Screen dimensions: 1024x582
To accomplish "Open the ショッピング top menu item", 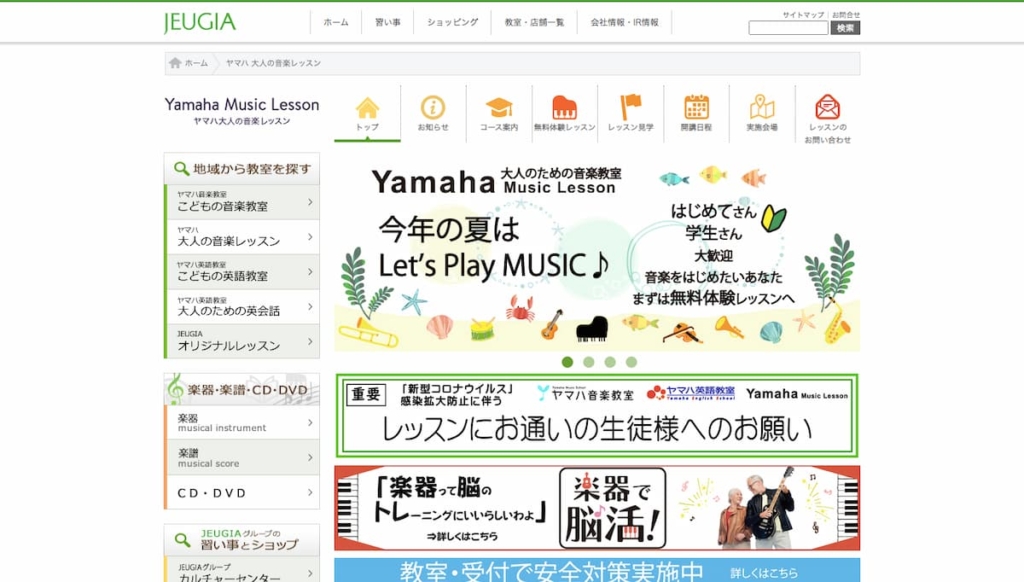I will click(452, 22).
